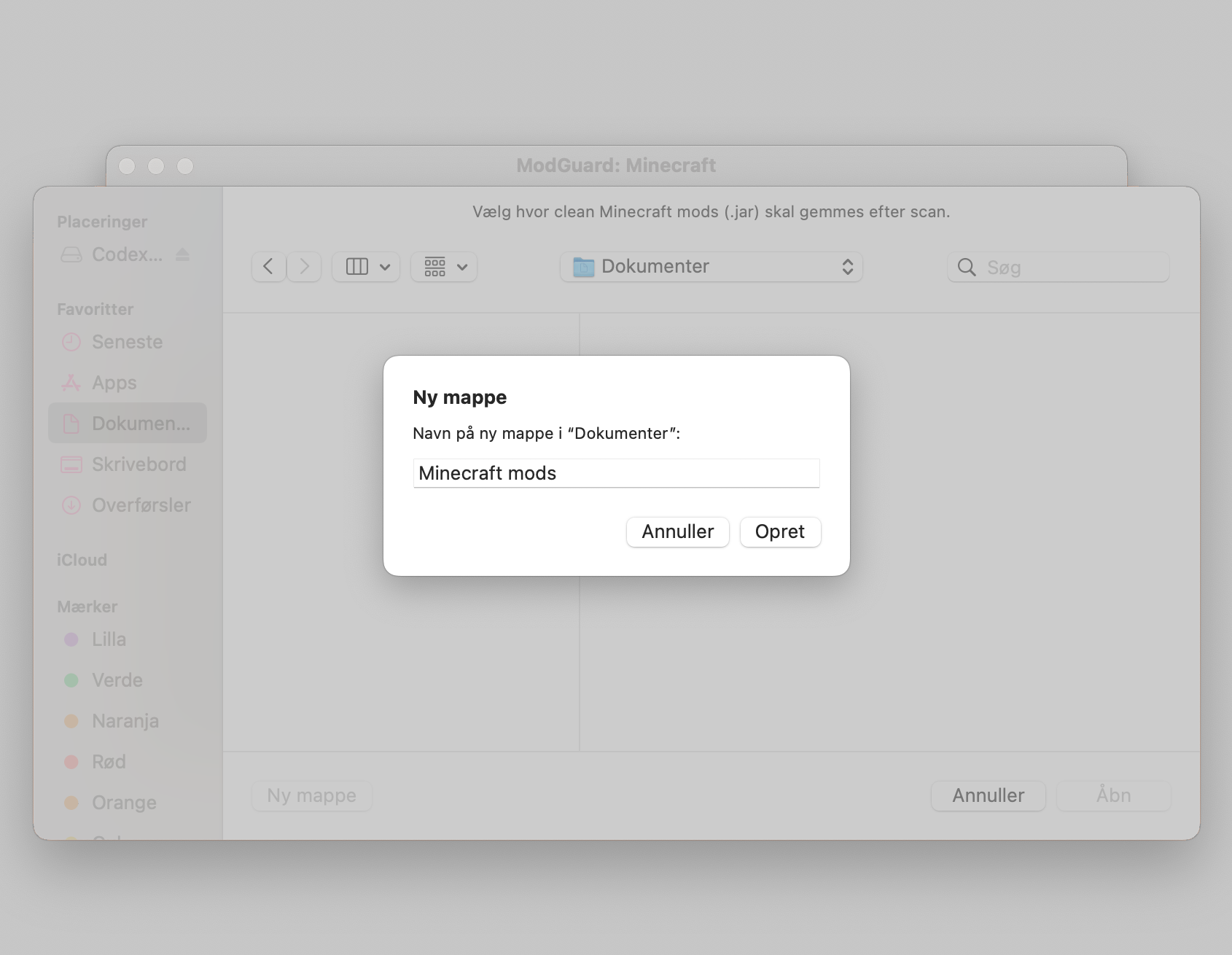Click Opret to create the new folder
Viewport: 1232px width, 955px height.
780,531
